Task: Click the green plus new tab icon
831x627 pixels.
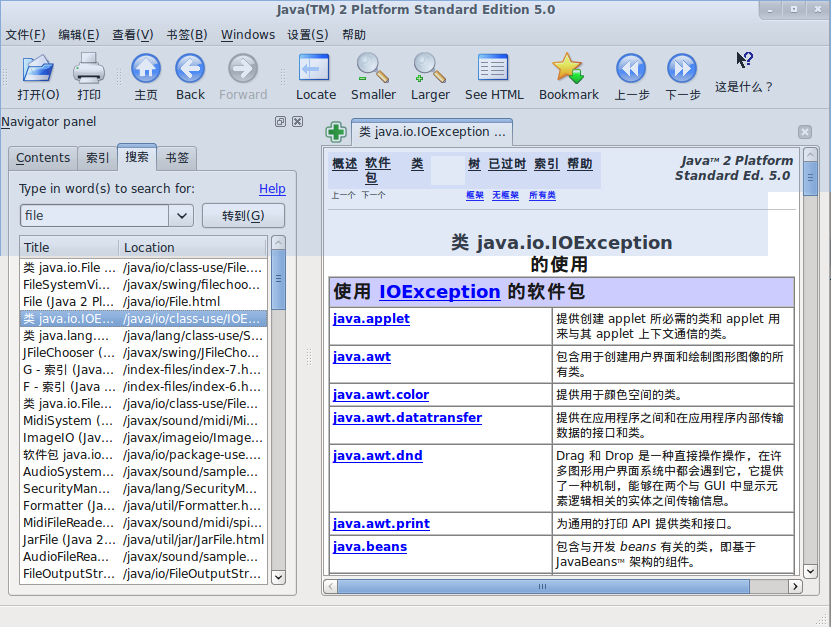Action: click(336, 132)
